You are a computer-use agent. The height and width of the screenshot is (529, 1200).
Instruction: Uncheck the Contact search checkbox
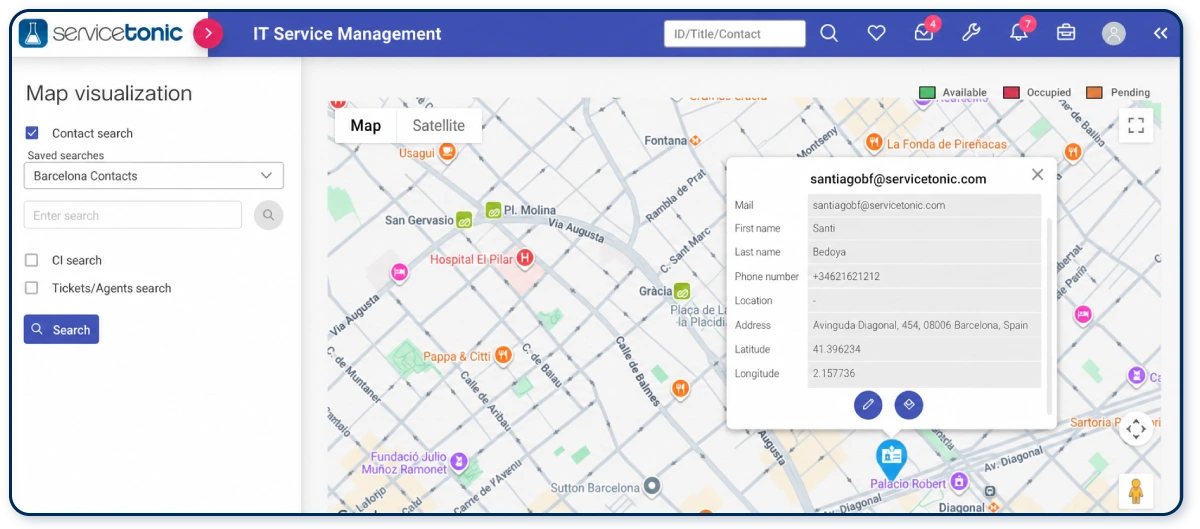[32, 133]
